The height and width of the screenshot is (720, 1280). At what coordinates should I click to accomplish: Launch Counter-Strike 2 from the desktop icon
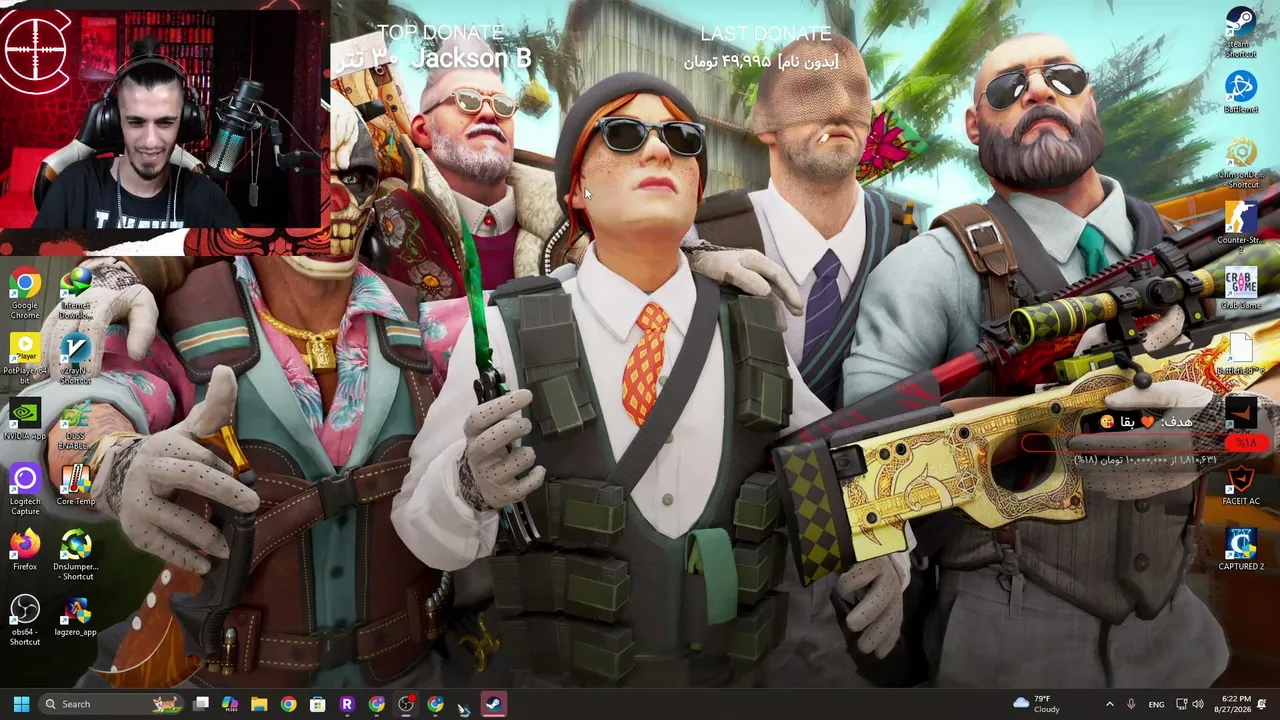[1241, 229]
